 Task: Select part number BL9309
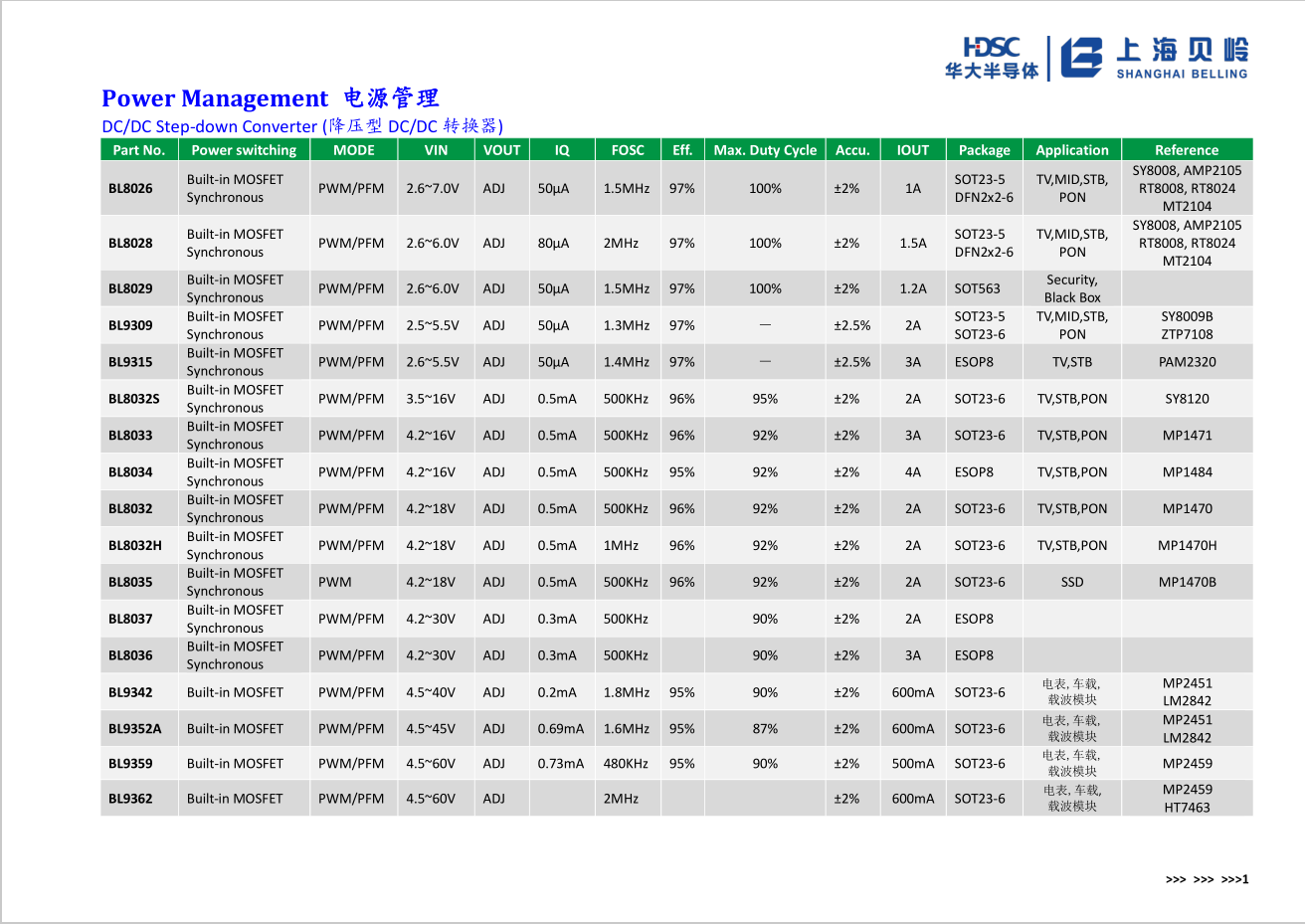(x=130, y=325)
